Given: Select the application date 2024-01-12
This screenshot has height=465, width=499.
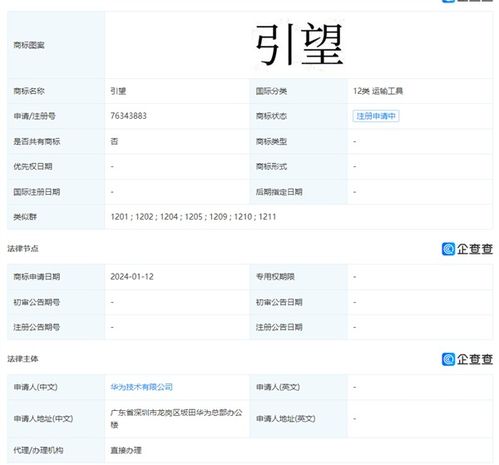Looking at the screenshot, I should [x=132, y=277].
